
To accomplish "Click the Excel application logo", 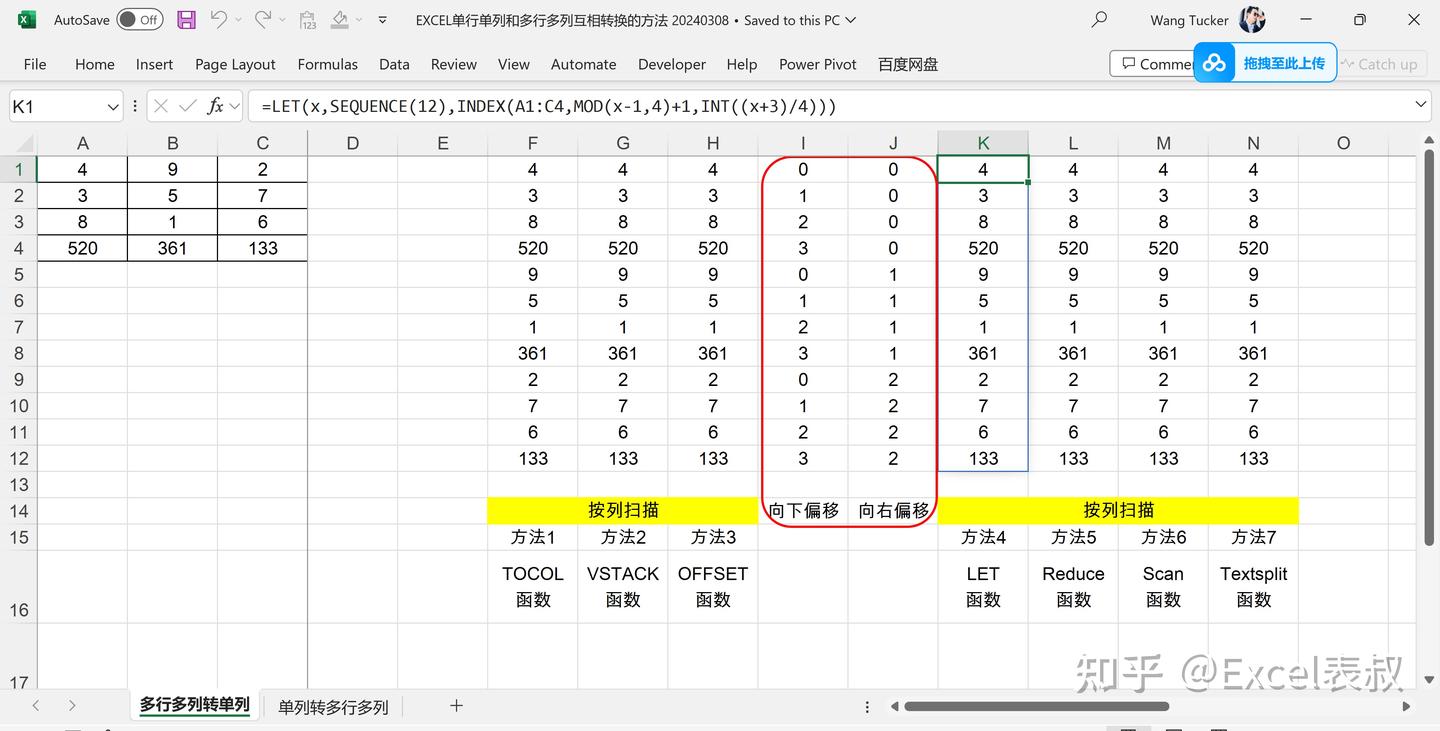I will [x=27, y=19].
